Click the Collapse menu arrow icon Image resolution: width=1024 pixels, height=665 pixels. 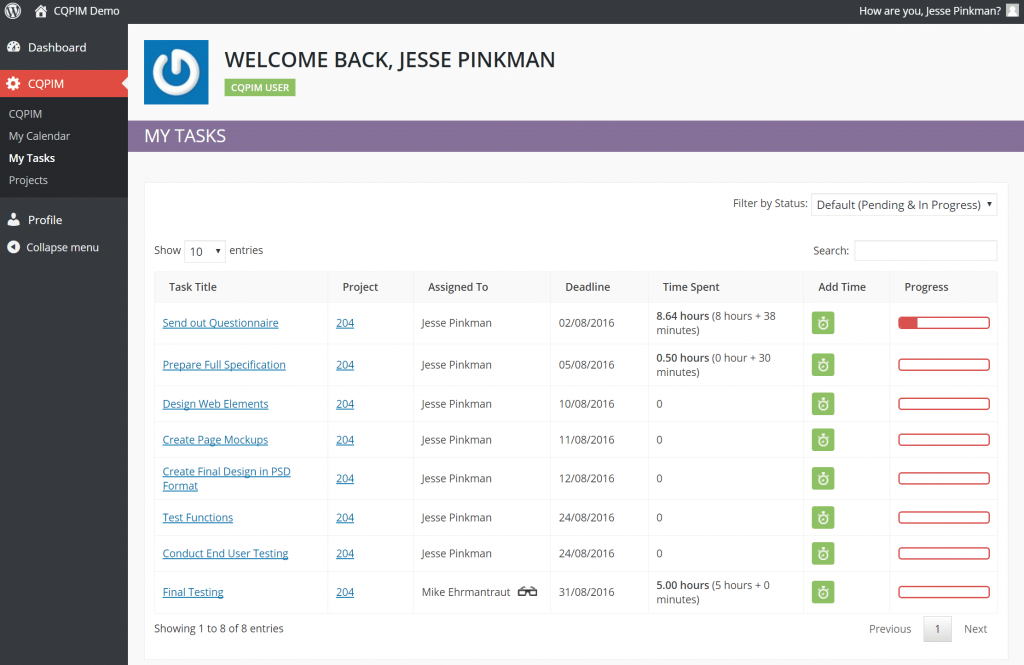pyautogui.click(x=13, y=247)
